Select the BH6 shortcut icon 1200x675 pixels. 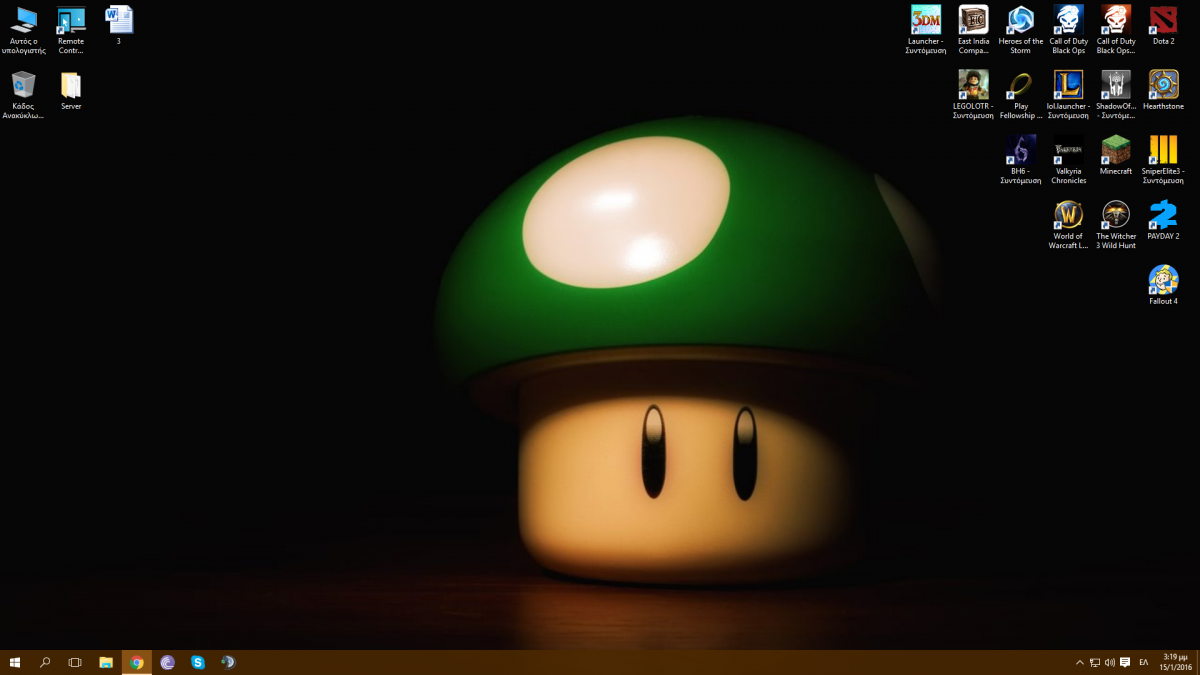(1021, 160)
